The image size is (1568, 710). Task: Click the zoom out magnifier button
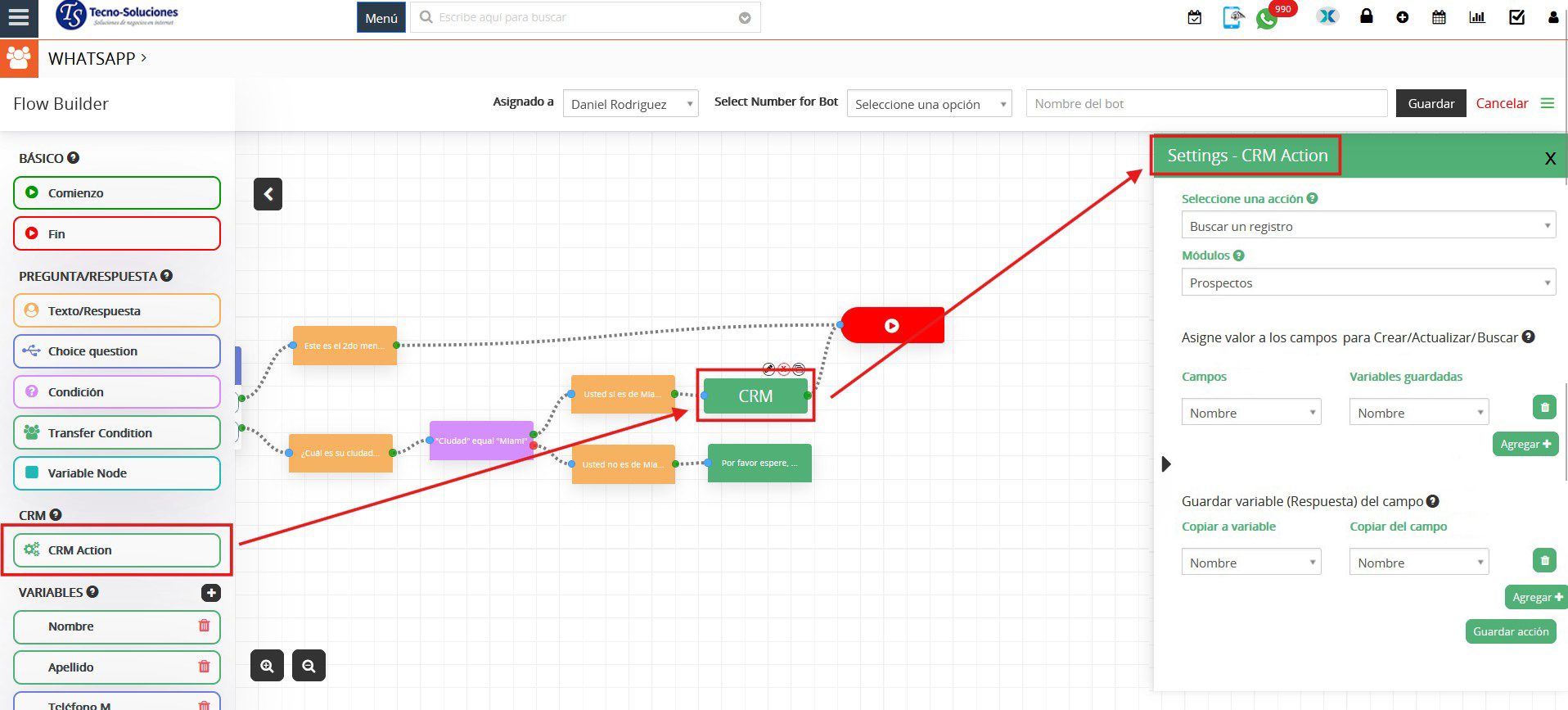point(309,666)
